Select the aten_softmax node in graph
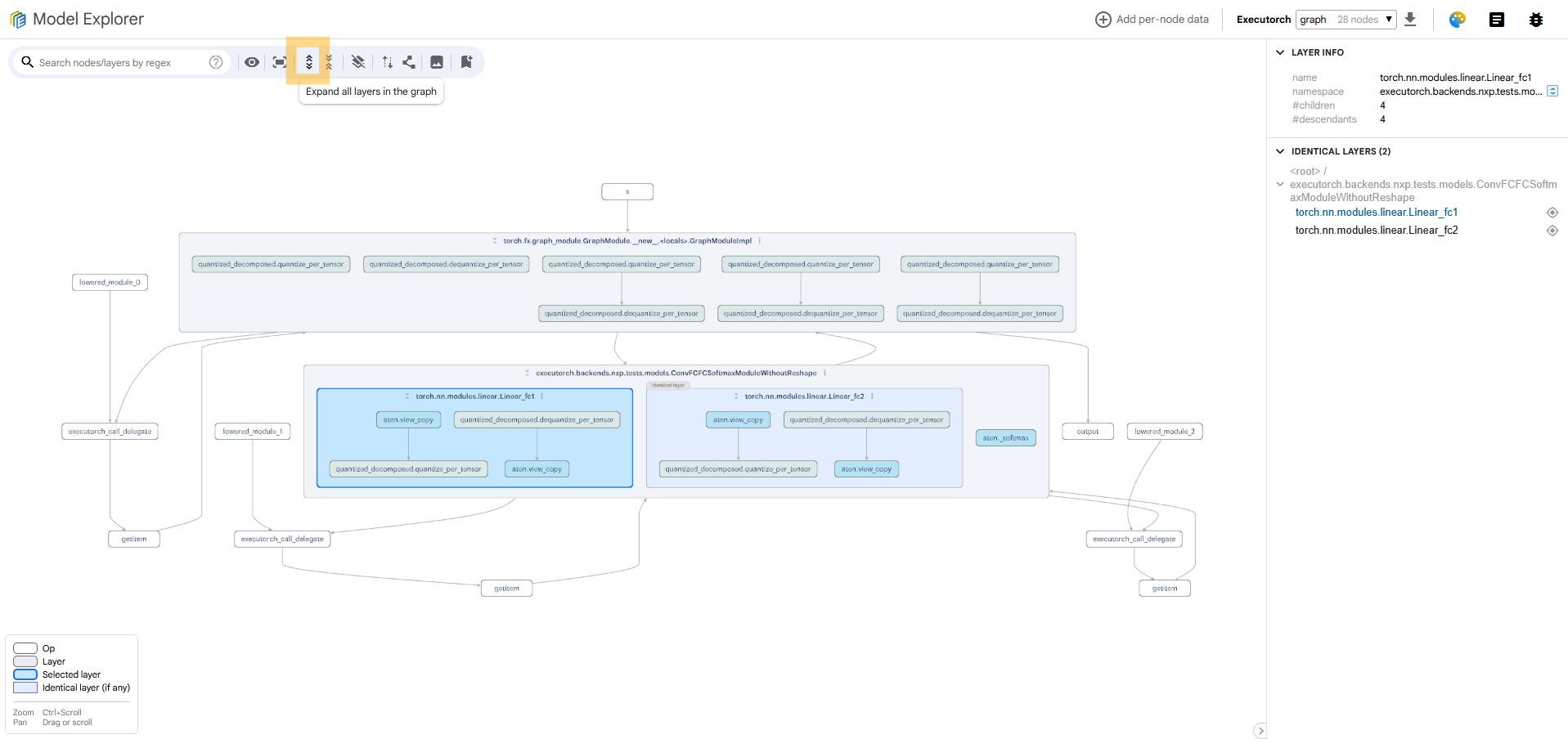Screen dimensions: 1568x739 (1005, 438)
